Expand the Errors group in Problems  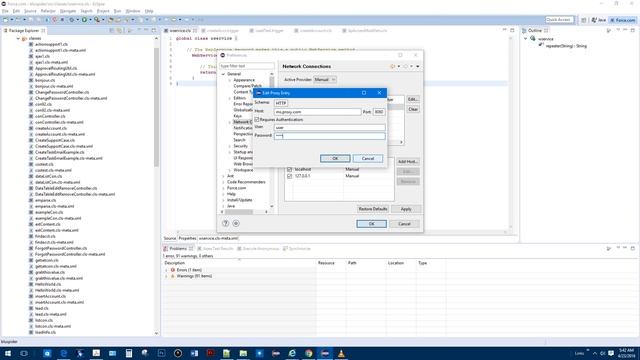coord(167,270)
